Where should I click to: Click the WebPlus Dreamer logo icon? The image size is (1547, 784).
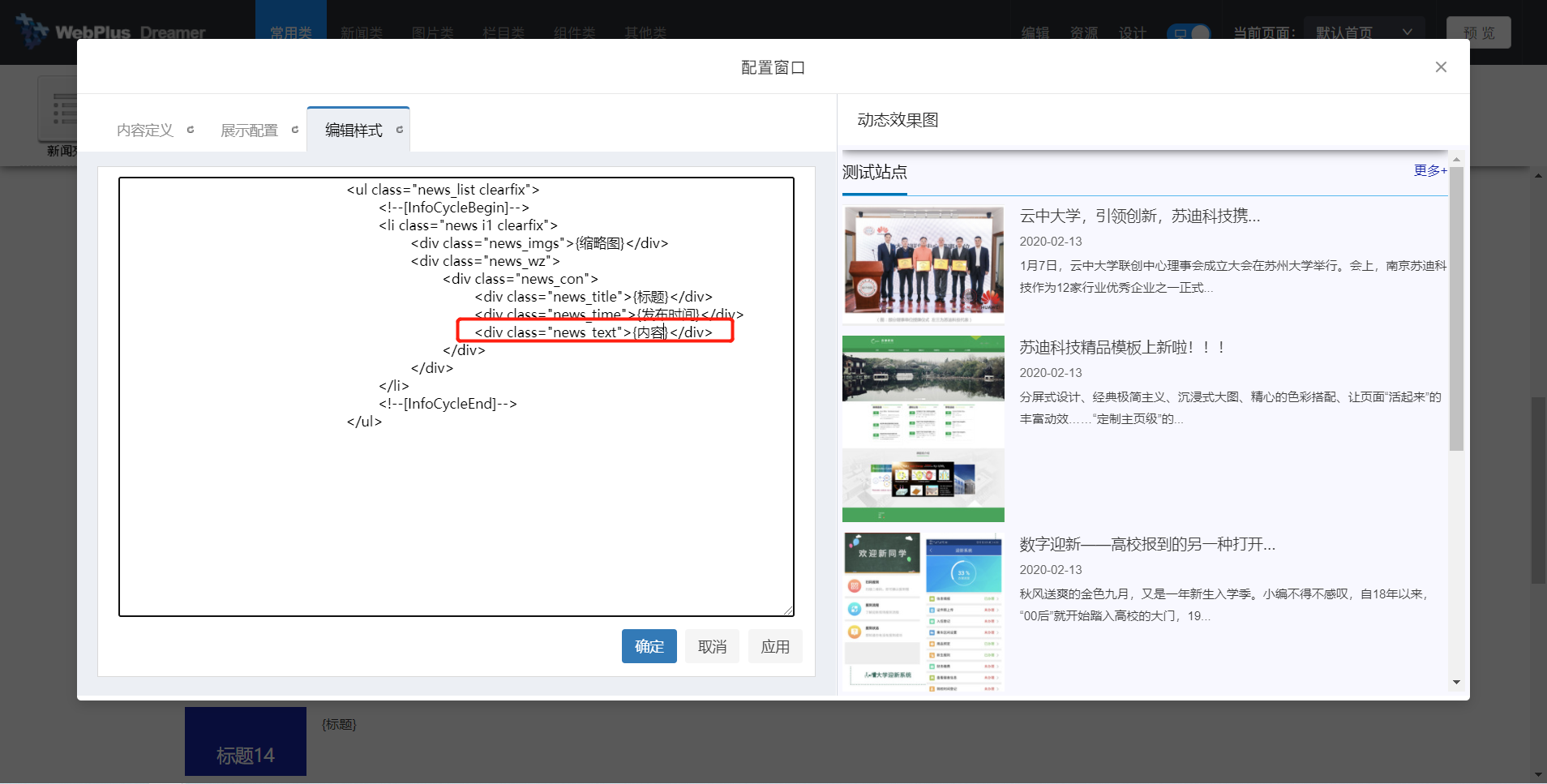pyautogui.click(x=32, y=31)
